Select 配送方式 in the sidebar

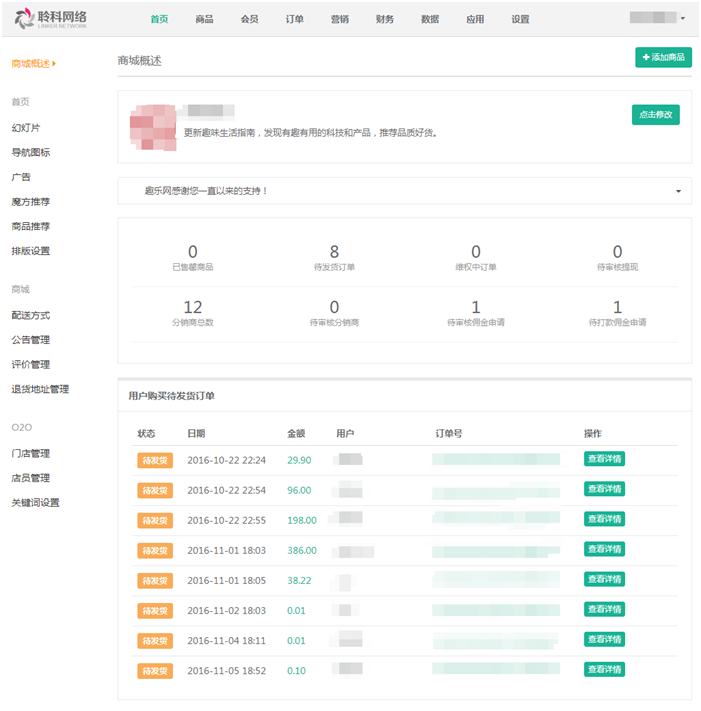(30, 315)
